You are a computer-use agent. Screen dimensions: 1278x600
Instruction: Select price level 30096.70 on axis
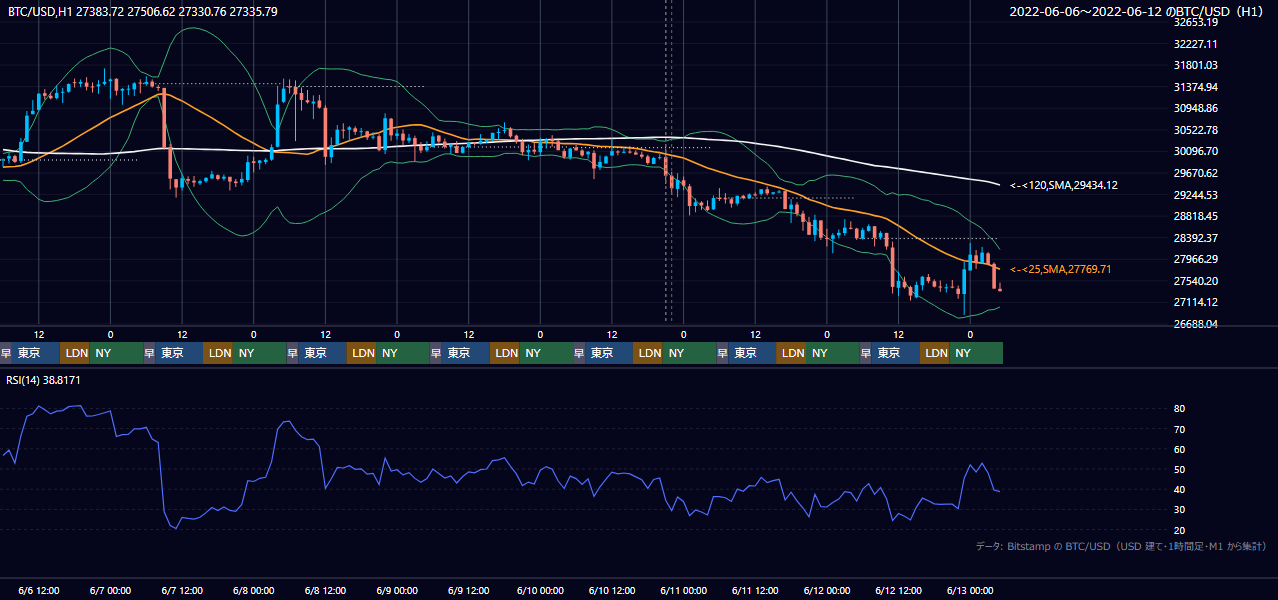click(x=1195, y=151)
